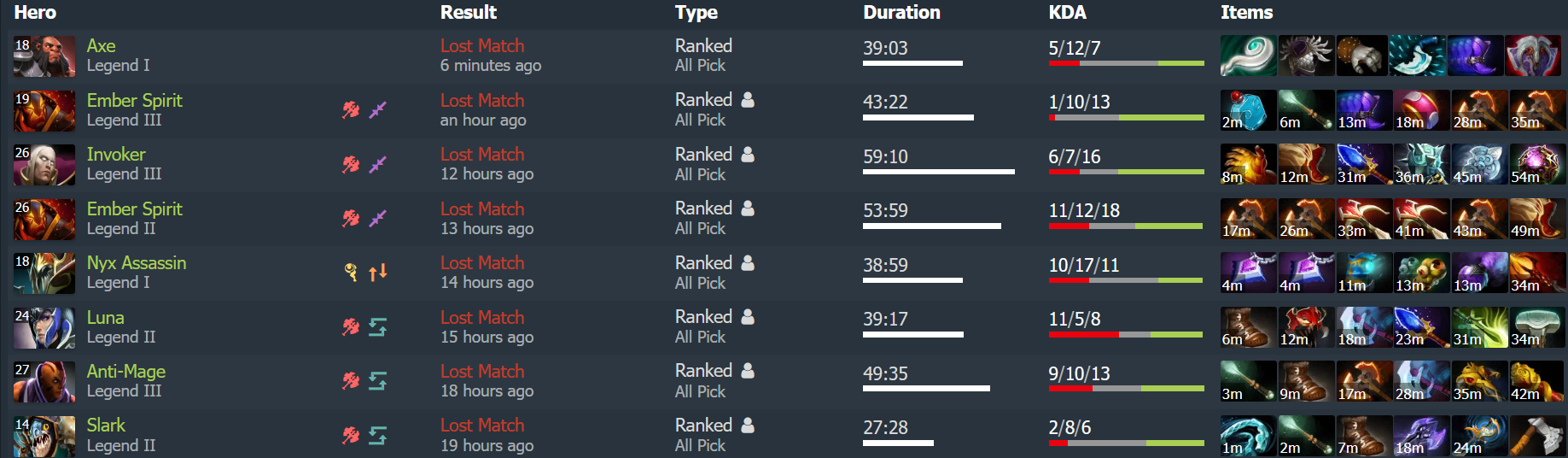
Task: Click the 54m Octarine Core item icon
Action: point(1537,165)
